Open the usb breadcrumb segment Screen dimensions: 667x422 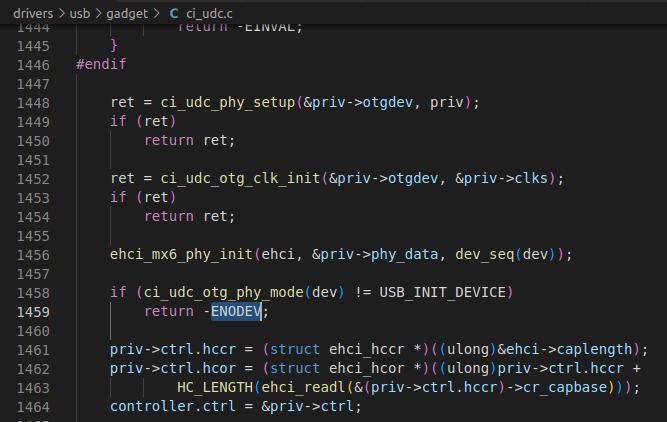pyautogui.click(x=80, y=14)
